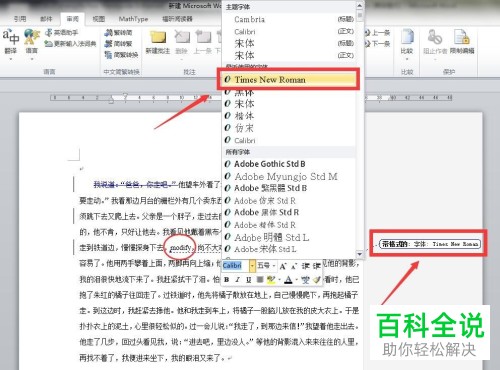Viewport: 500px width, 370px height.
Task: Pick Adobe 宋体 Std L font
Action: click(x=289, y=249)
